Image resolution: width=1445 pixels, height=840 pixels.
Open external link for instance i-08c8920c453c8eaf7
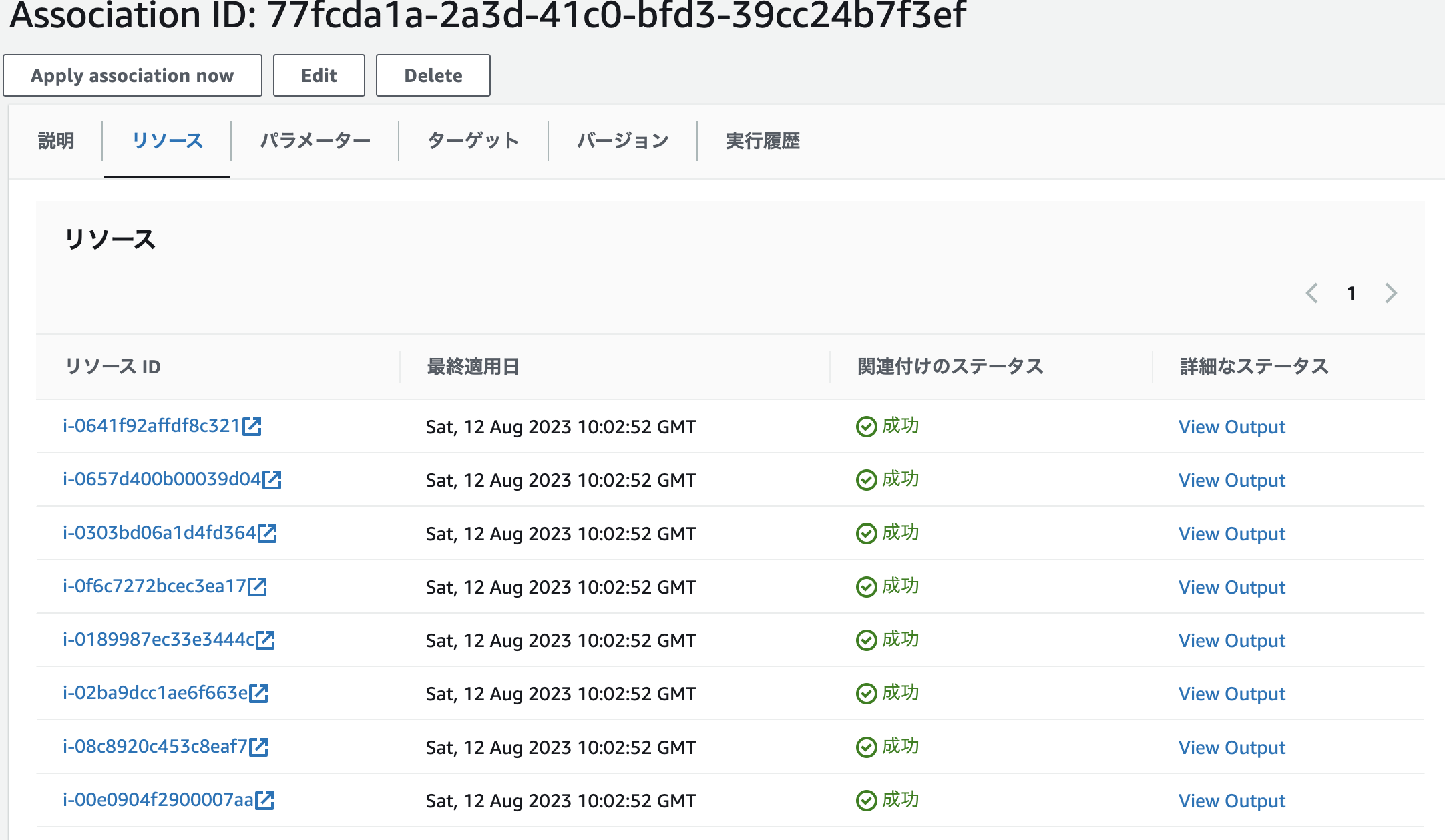pos(259,747)
